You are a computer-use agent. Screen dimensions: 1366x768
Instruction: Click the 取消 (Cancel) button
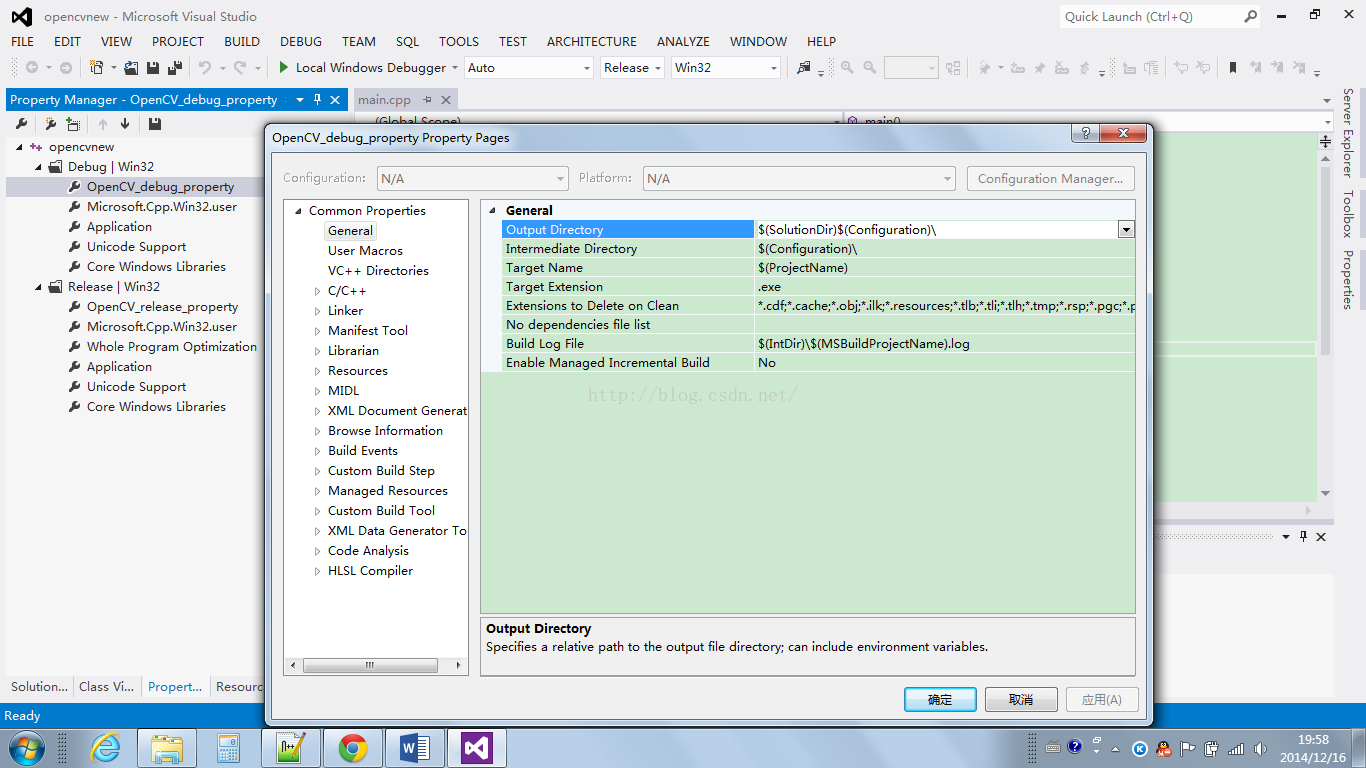pos(1021,700)
